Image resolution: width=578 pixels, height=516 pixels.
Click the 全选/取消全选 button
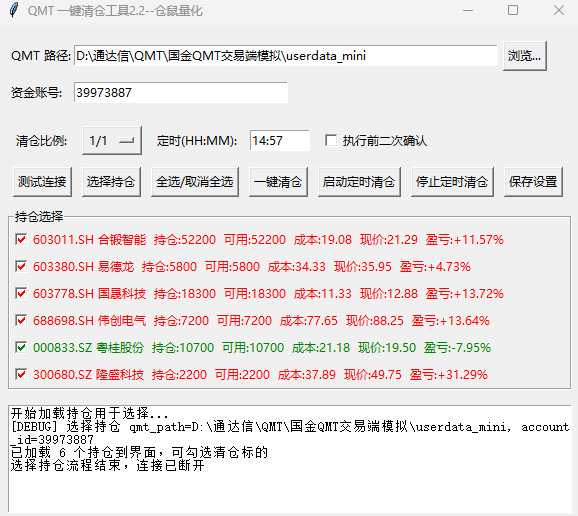pos(195,182)
